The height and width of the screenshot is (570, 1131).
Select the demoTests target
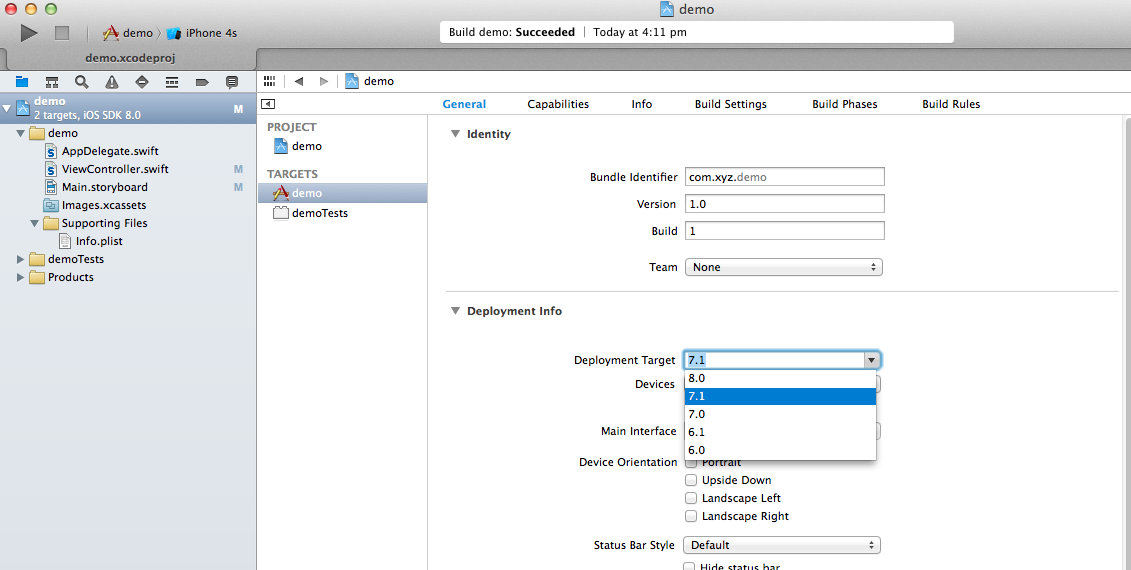(x=310, y=213)
